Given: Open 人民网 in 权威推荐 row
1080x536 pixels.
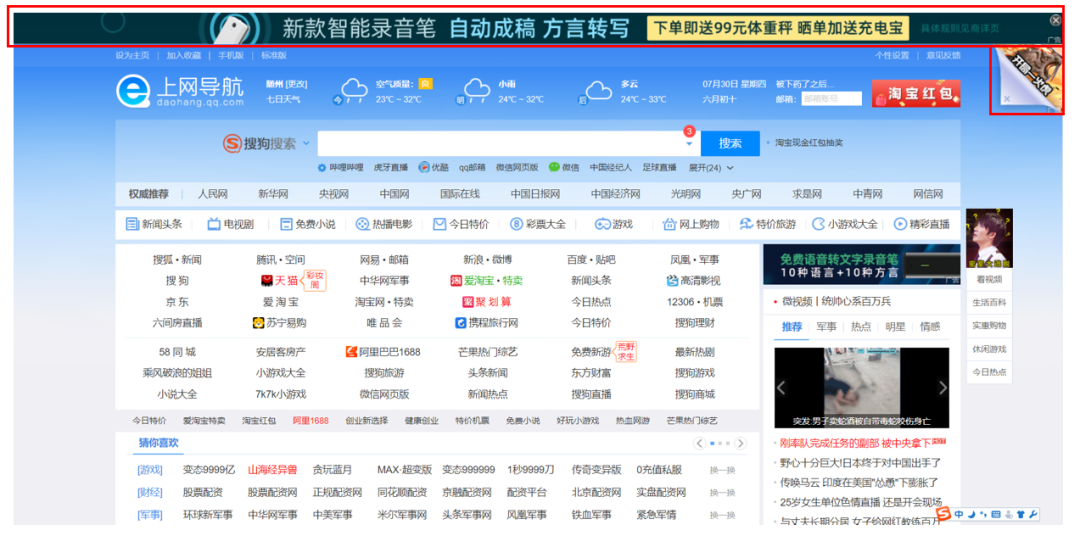Looking at the screenshot, I should [212, 194].
